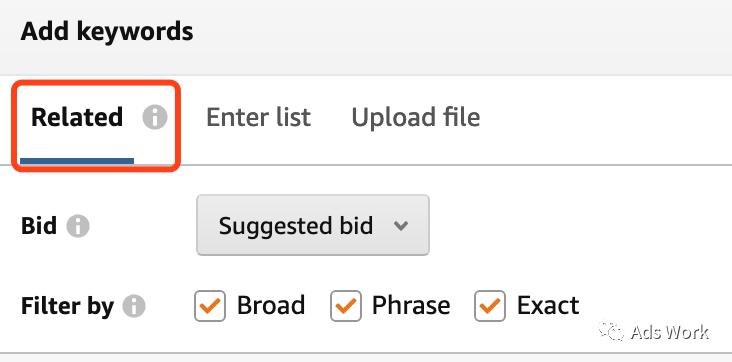Click the Phrase label text
This screenshot has height=362, width=732.
click(x=411, y=305)
